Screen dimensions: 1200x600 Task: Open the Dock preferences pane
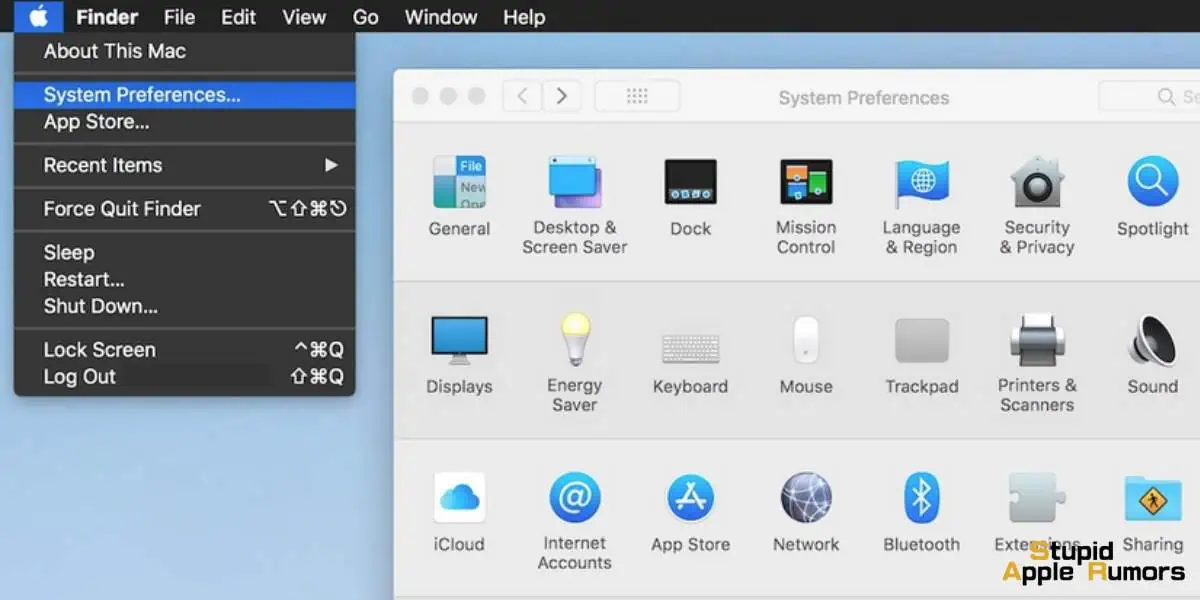690,196
